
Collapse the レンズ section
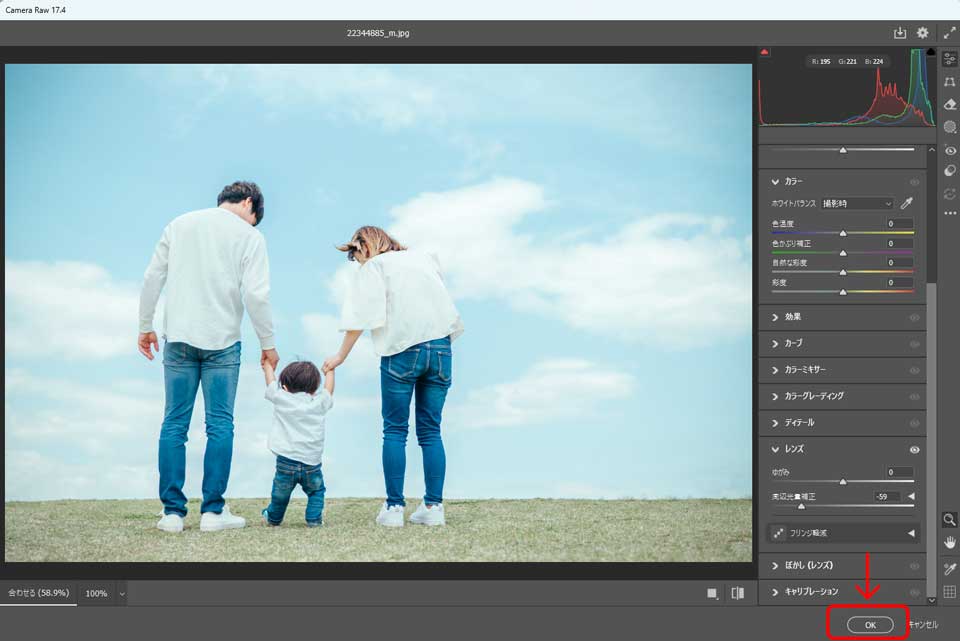tap(775, 449)
